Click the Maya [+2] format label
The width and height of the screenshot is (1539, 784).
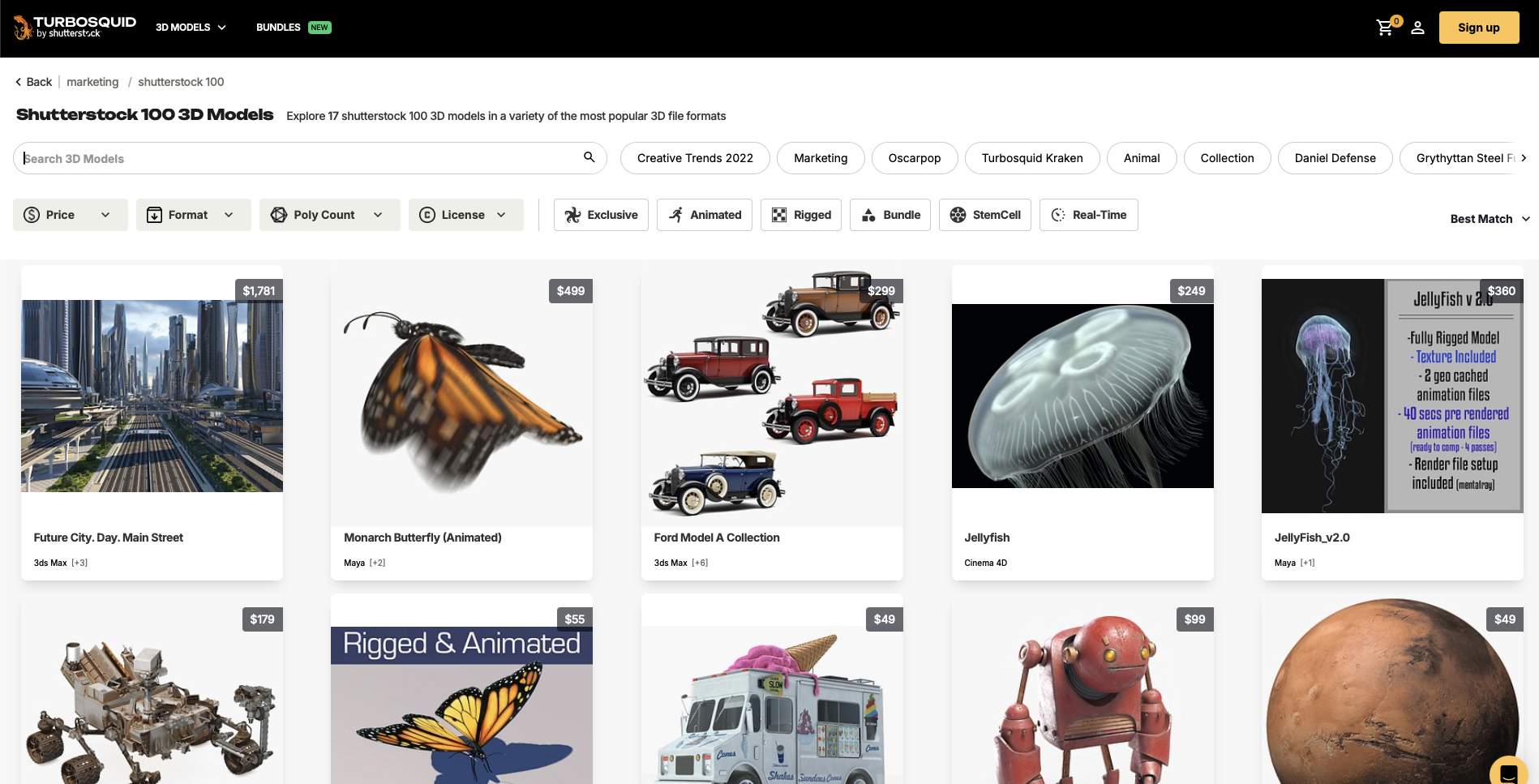364,563
